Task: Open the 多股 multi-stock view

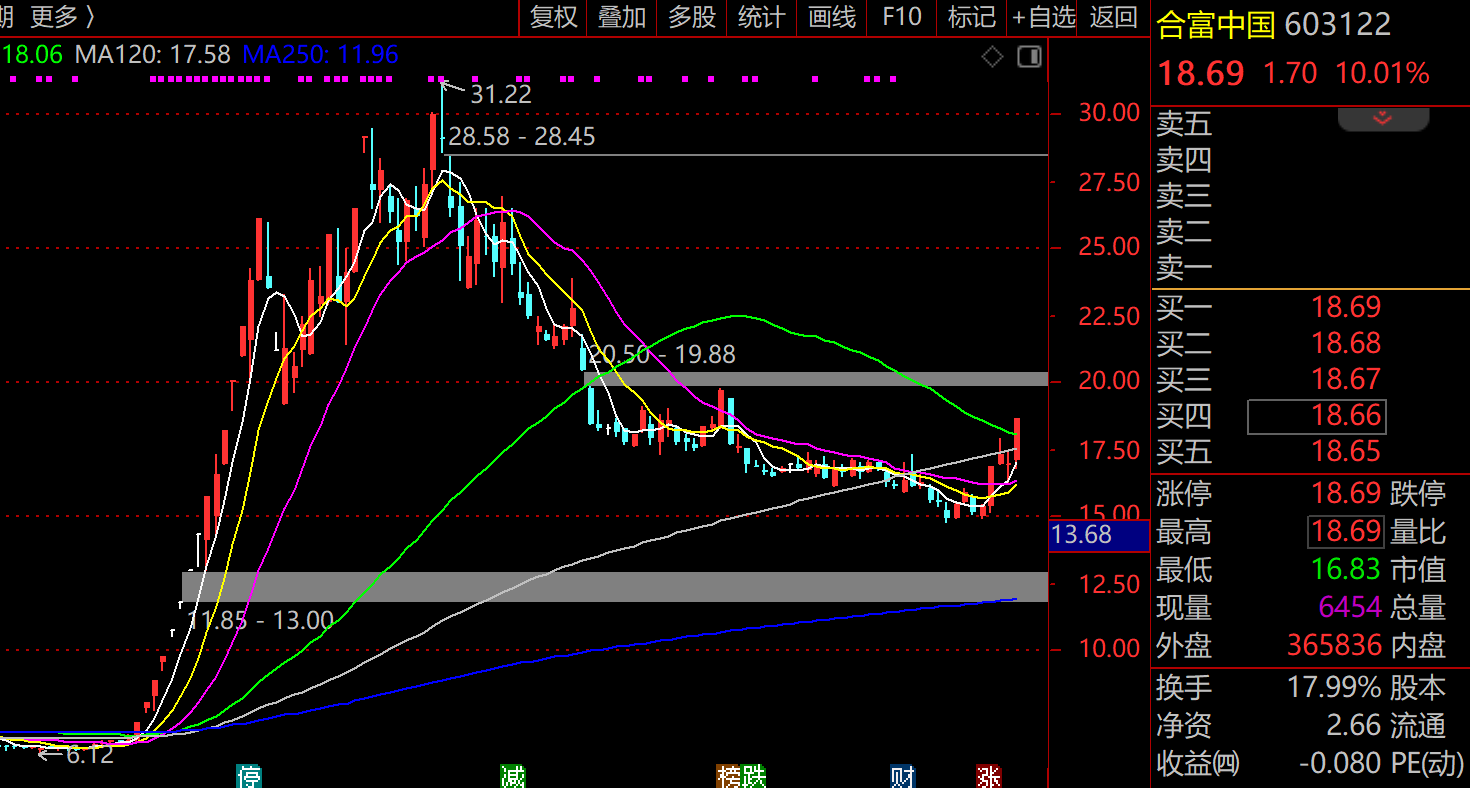Action: pos(692,17)
